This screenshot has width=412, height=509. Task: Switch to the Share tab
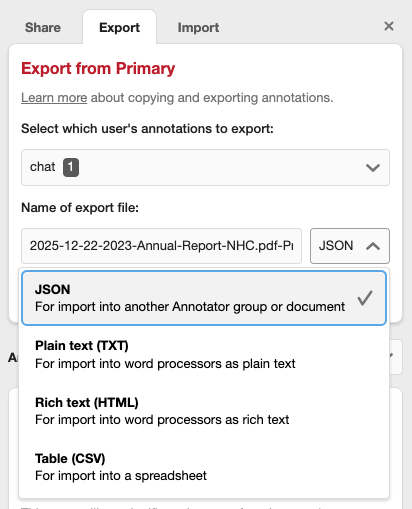click(43, 28)
